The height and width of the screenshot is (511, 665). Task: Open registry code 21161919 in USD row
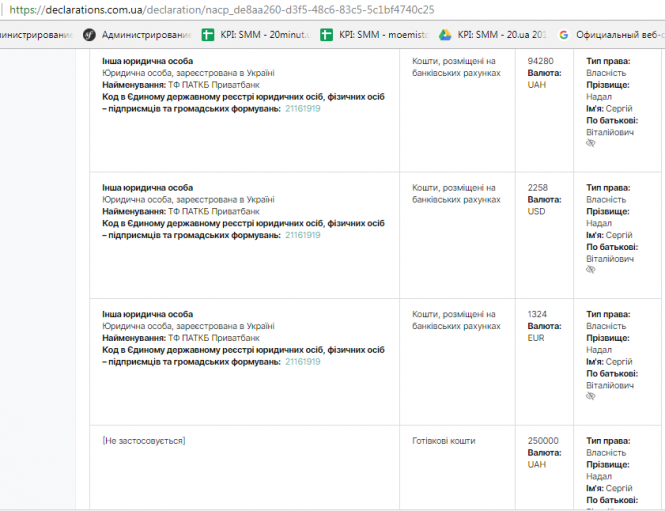(303, 236)
